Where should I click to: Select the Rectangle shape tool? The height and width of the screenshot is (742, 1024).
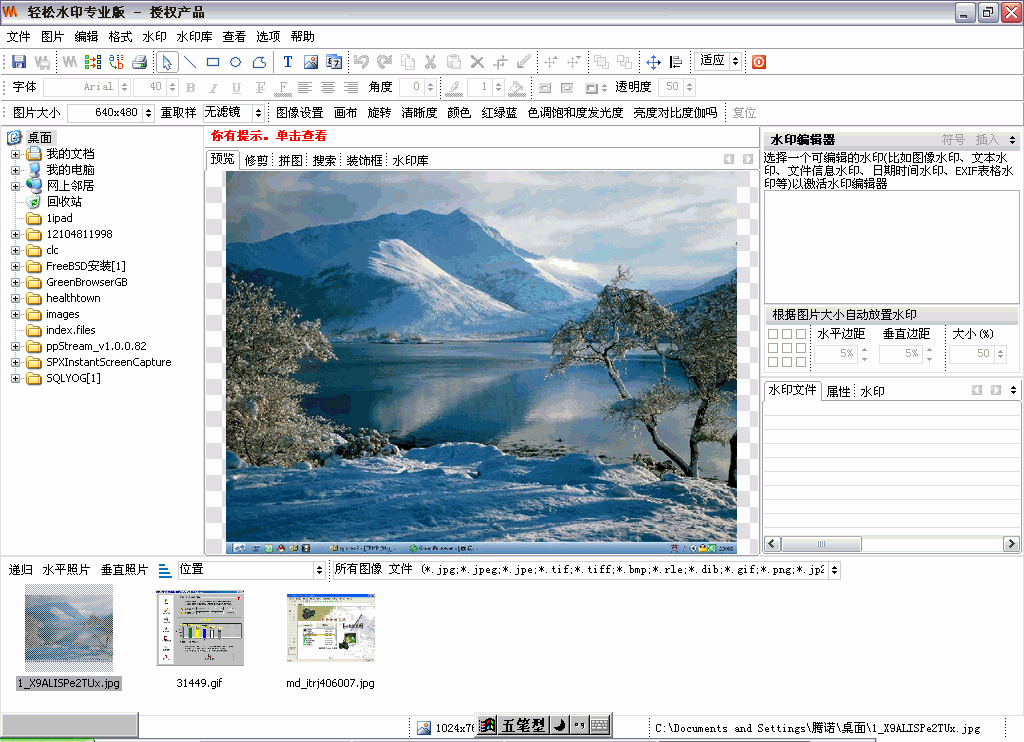click(213, 62)
